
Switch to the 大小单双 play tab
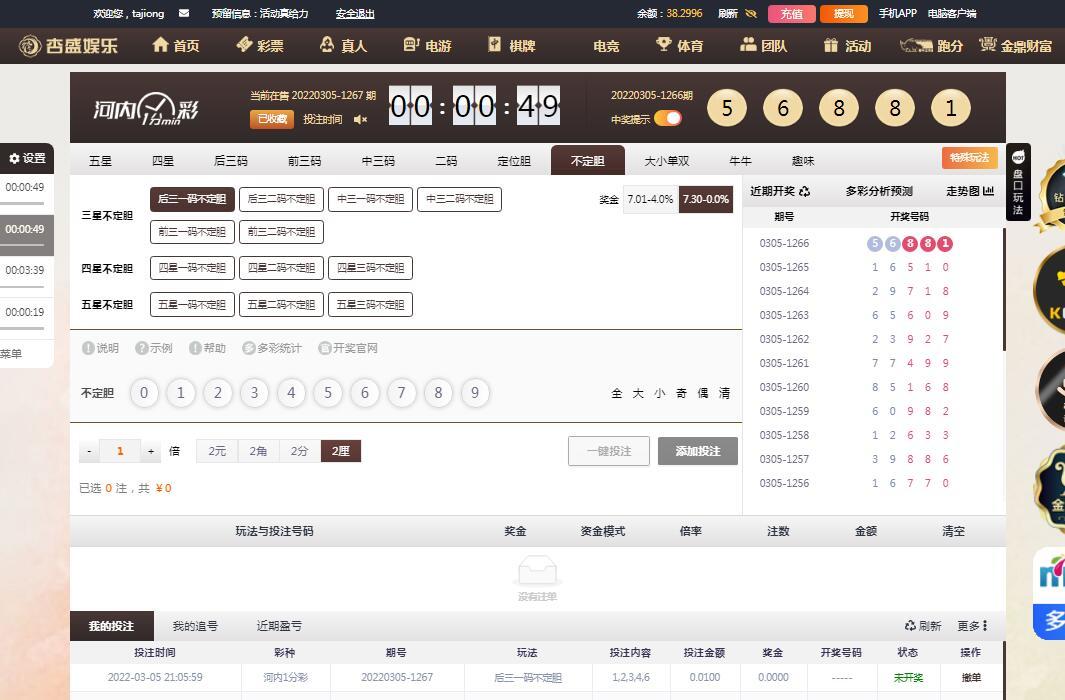[x=666, y=161]
